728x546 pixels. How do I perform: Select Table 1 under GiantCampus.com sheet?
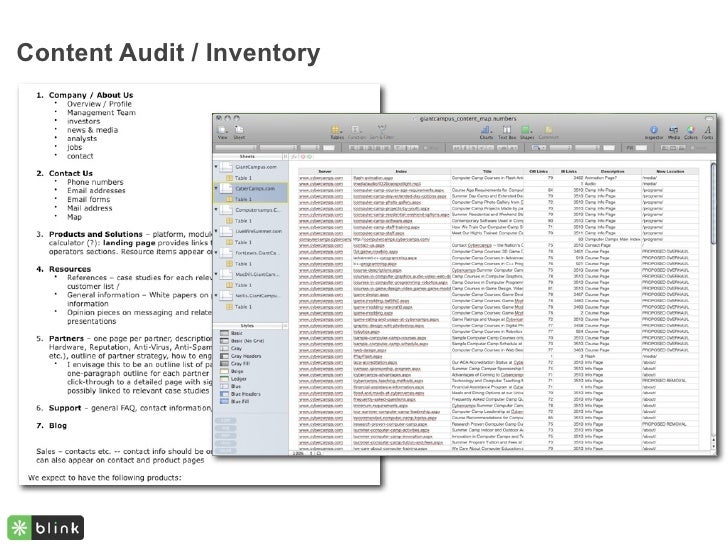239,178
